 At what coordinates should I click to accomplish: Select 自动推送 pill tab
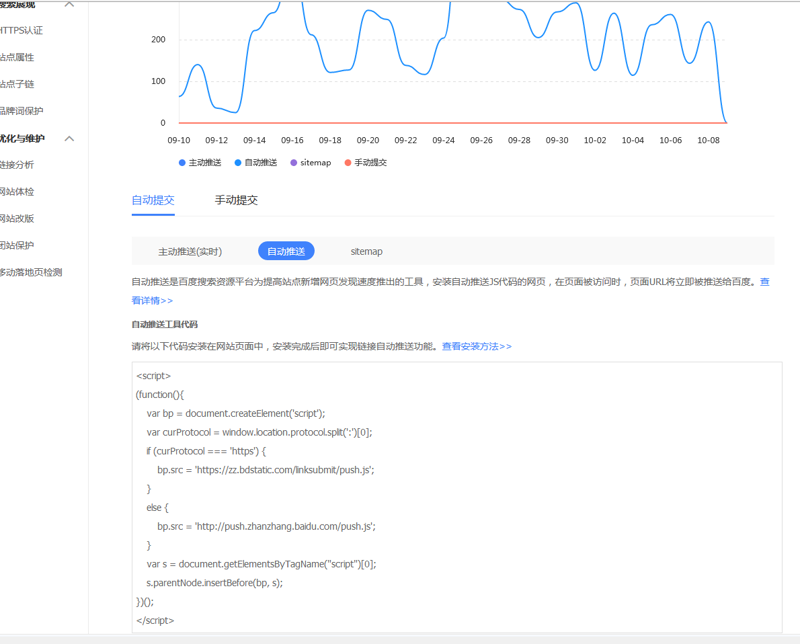click(286, 251)
